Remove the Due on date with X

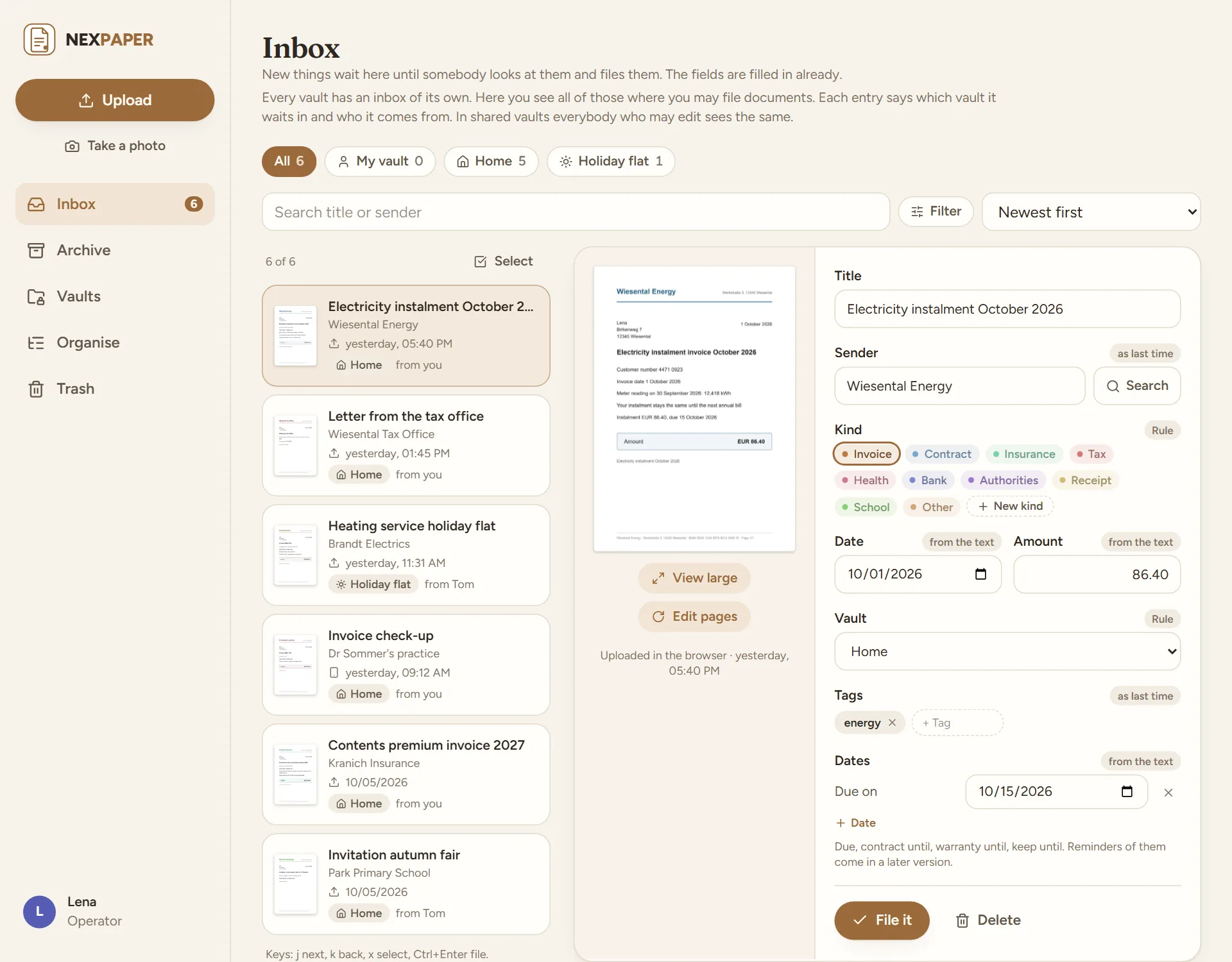(1168, 793)
